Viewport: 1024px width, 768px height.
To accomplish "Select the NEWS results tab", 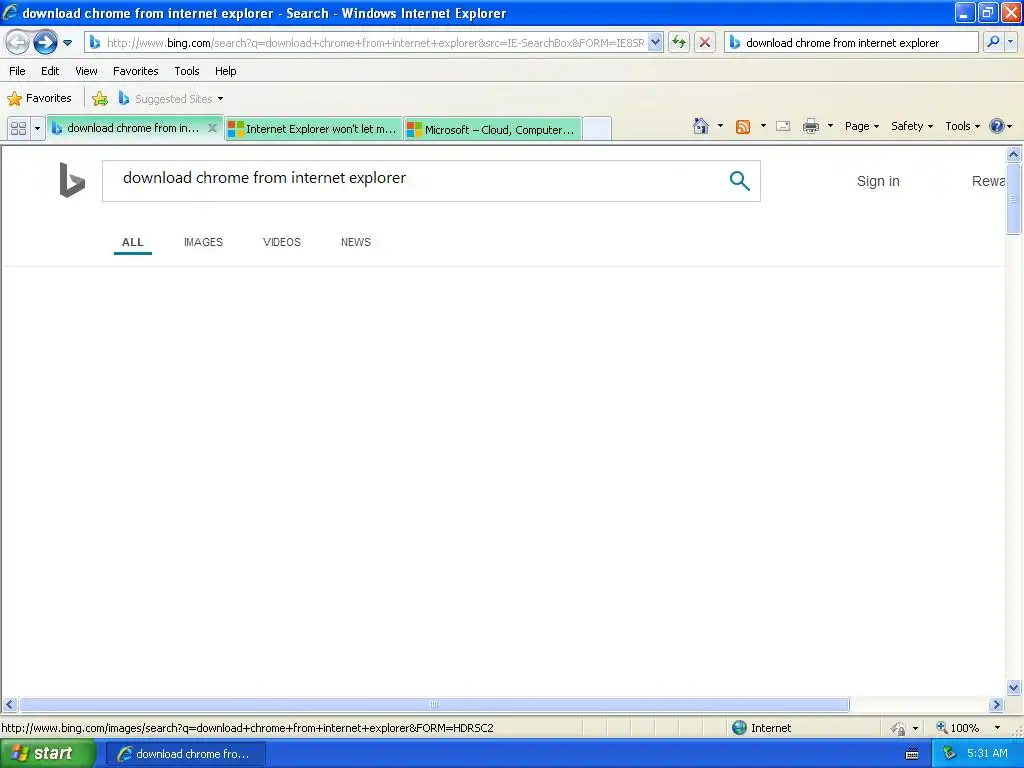I will click(x=356, y=242).
